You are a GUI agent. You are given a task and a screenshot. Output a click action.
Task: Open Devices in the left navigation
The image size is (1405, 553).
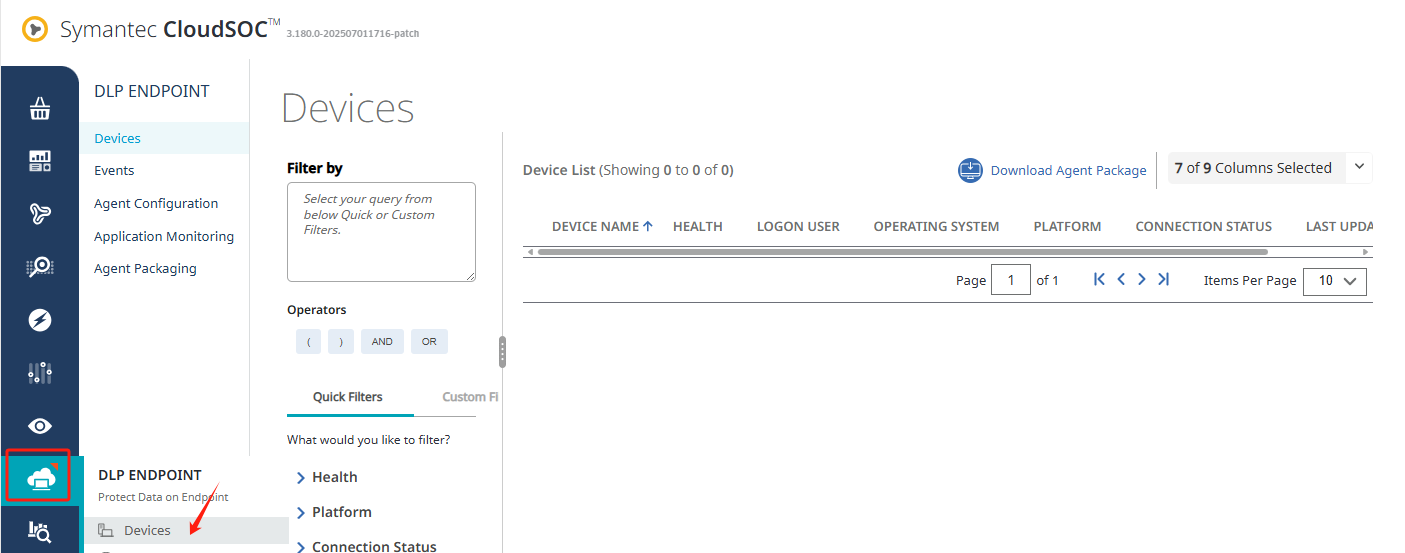[117, 138]
